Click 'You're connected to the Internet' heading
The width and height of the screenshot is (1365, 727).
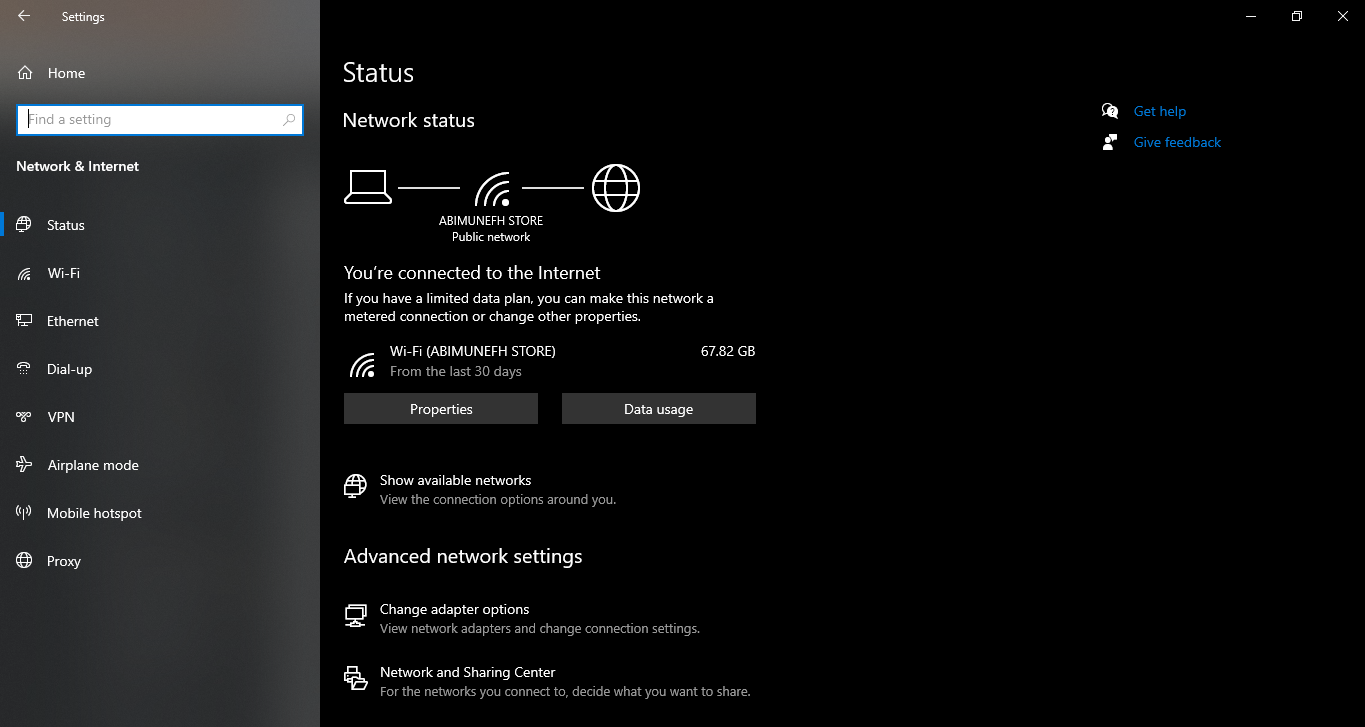472,273
